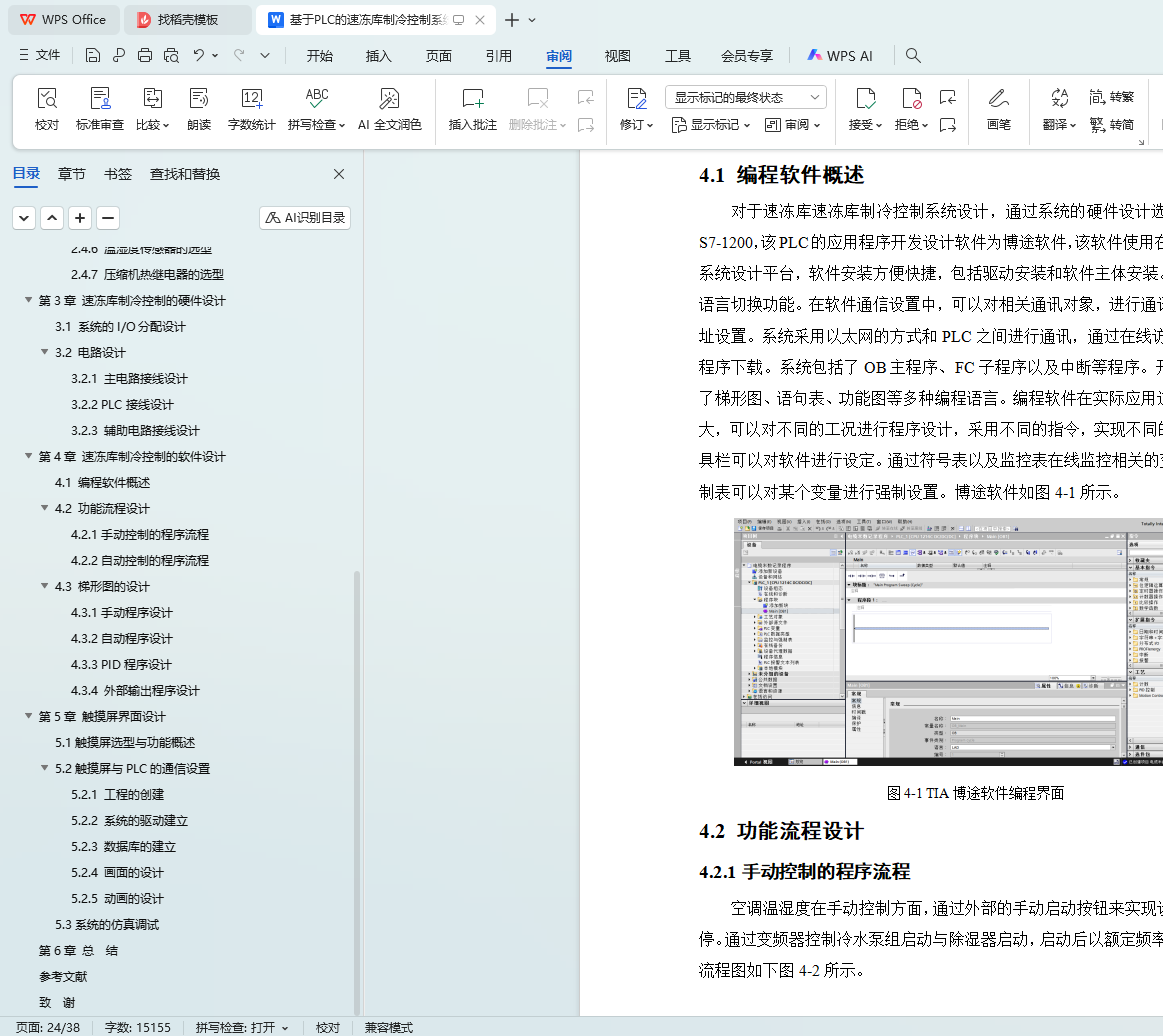Click down arrow to move outline level down
The height and width of the screenshot is (1036, 1163).
[x=24, y=218]
